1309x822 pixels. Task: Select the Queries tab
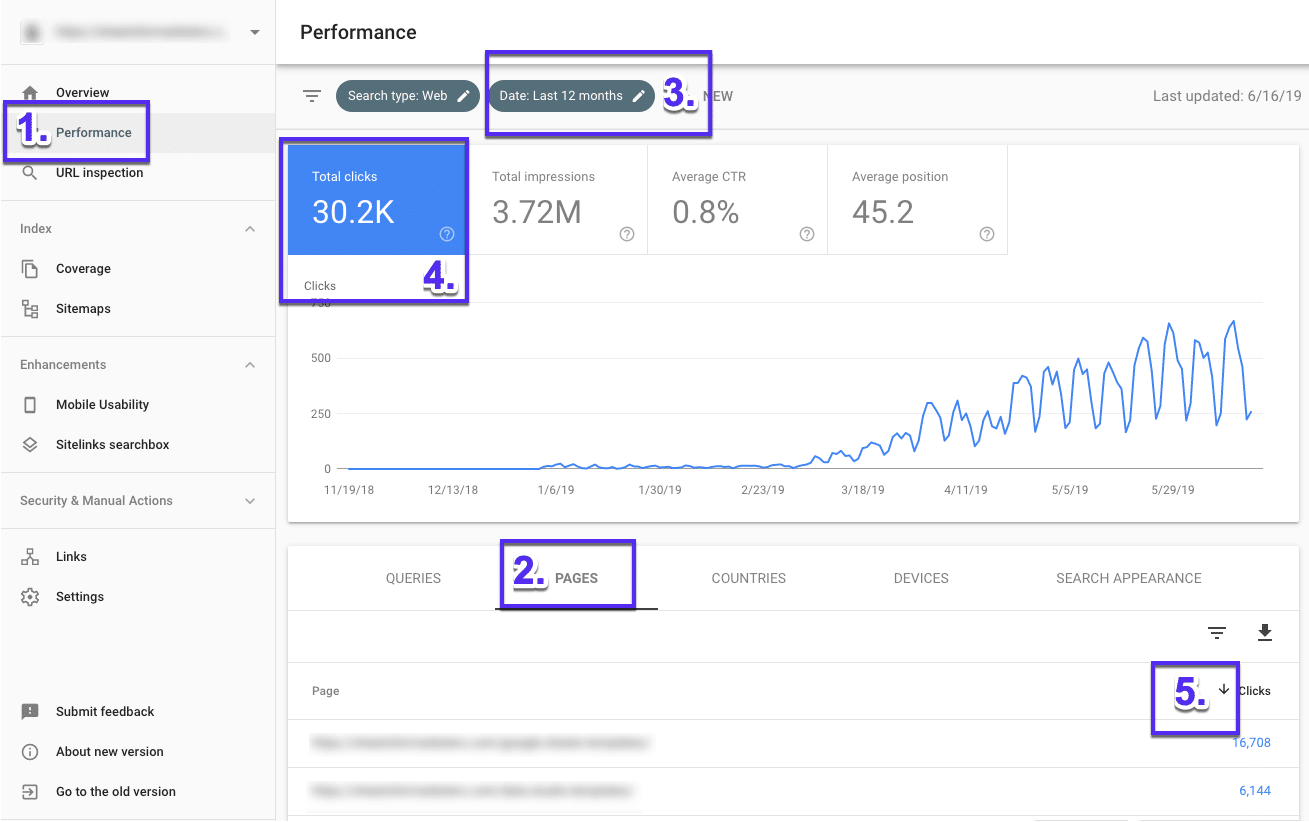pos(412,578)
